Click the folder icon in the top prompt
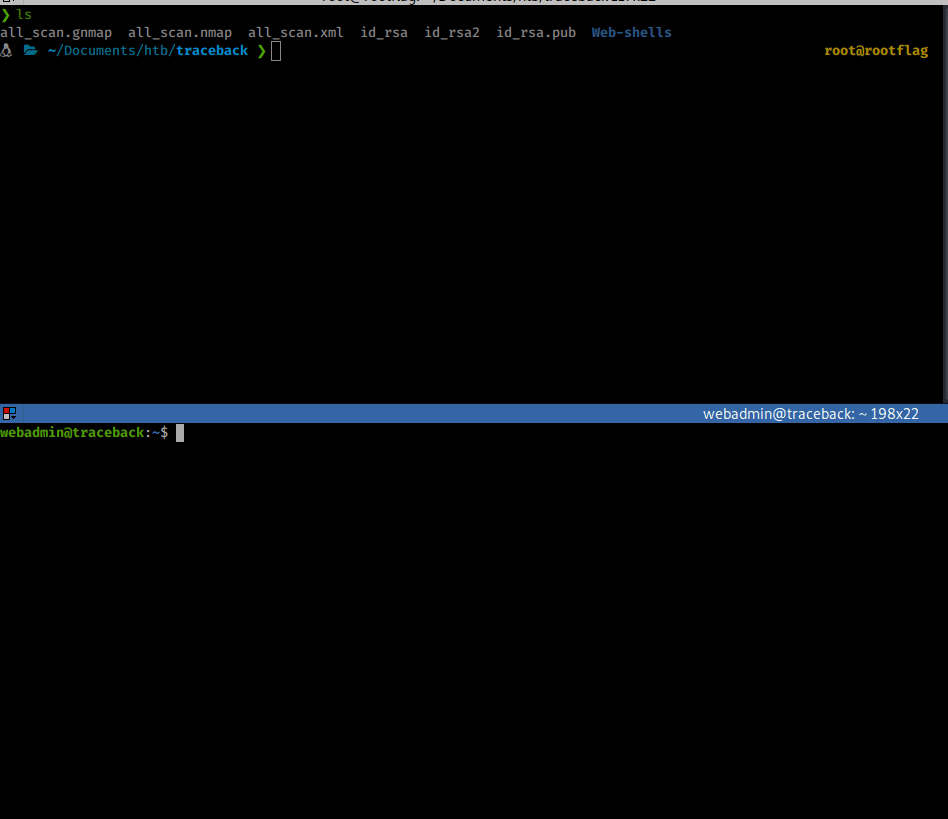This screenshot has width=948, height=819. [x=30, y=50]
